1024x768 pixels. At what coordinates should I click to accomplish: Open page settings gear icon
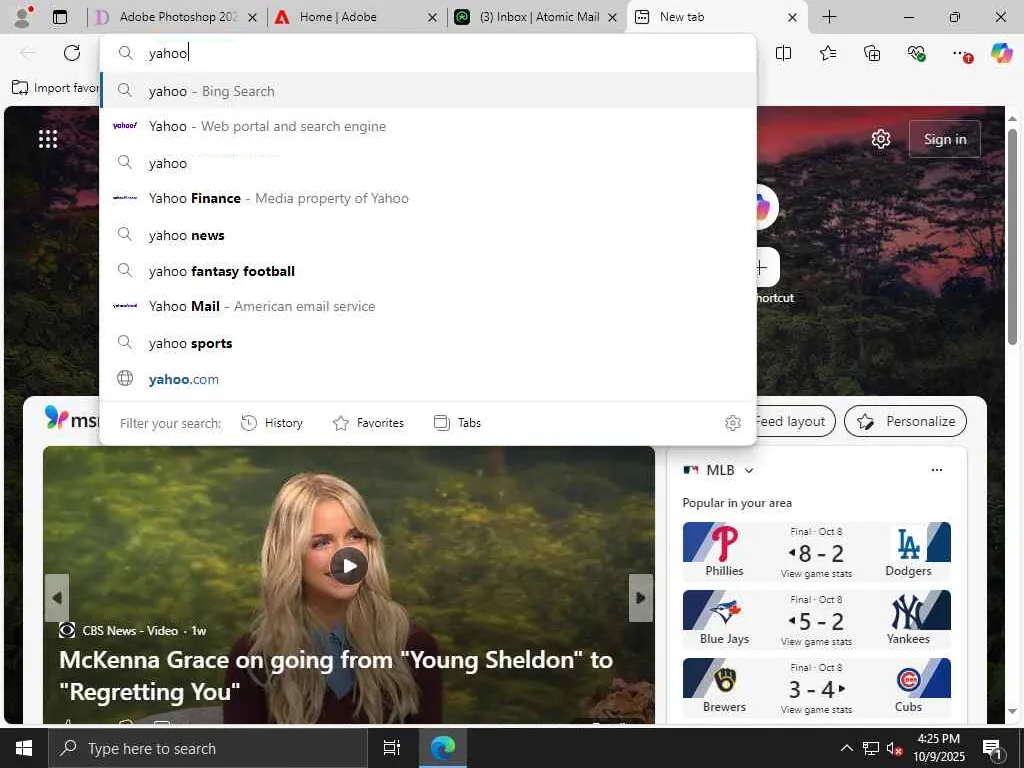(x=880, y=138)
